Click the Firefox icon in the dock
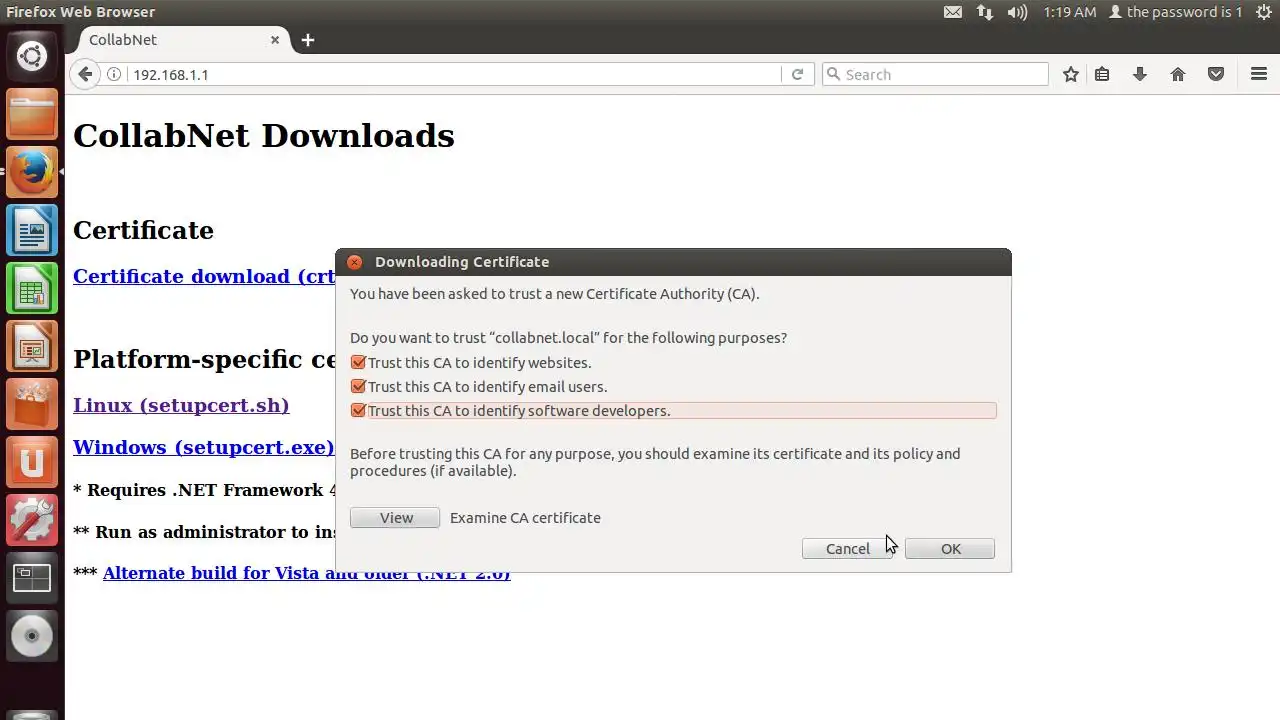This screenshot has height=720, width=1280. click(32, 172)
